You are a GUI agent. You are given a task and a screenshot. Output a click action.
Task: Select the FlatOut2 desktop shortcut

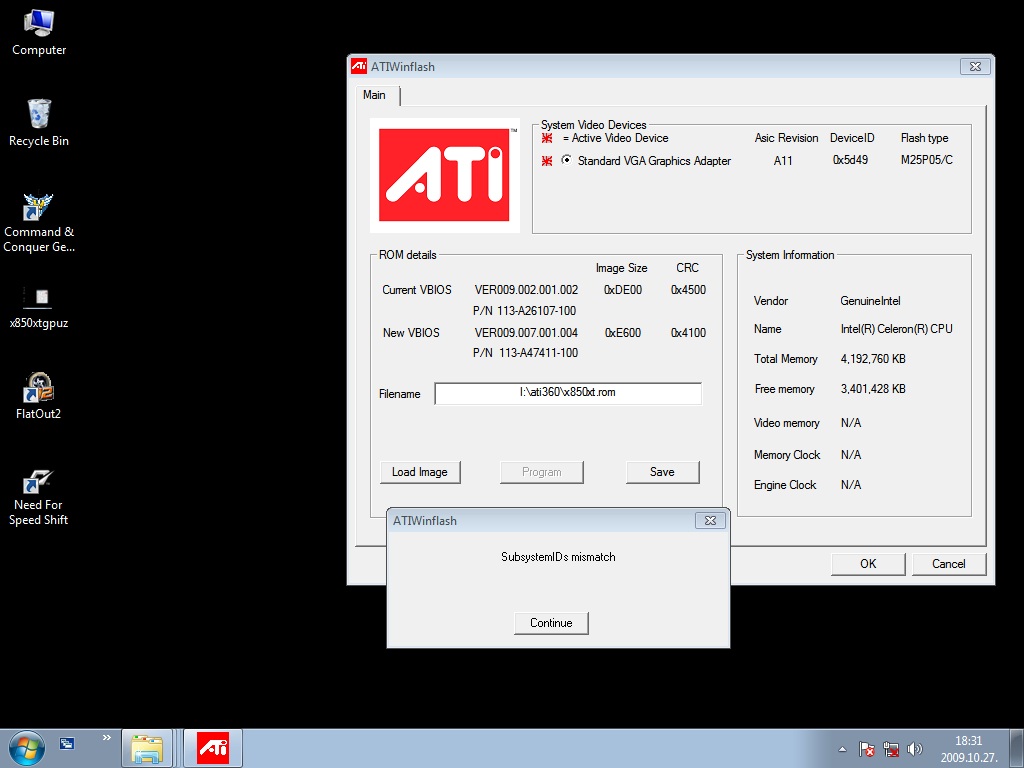pyautogui.click(x=39, y=396)
